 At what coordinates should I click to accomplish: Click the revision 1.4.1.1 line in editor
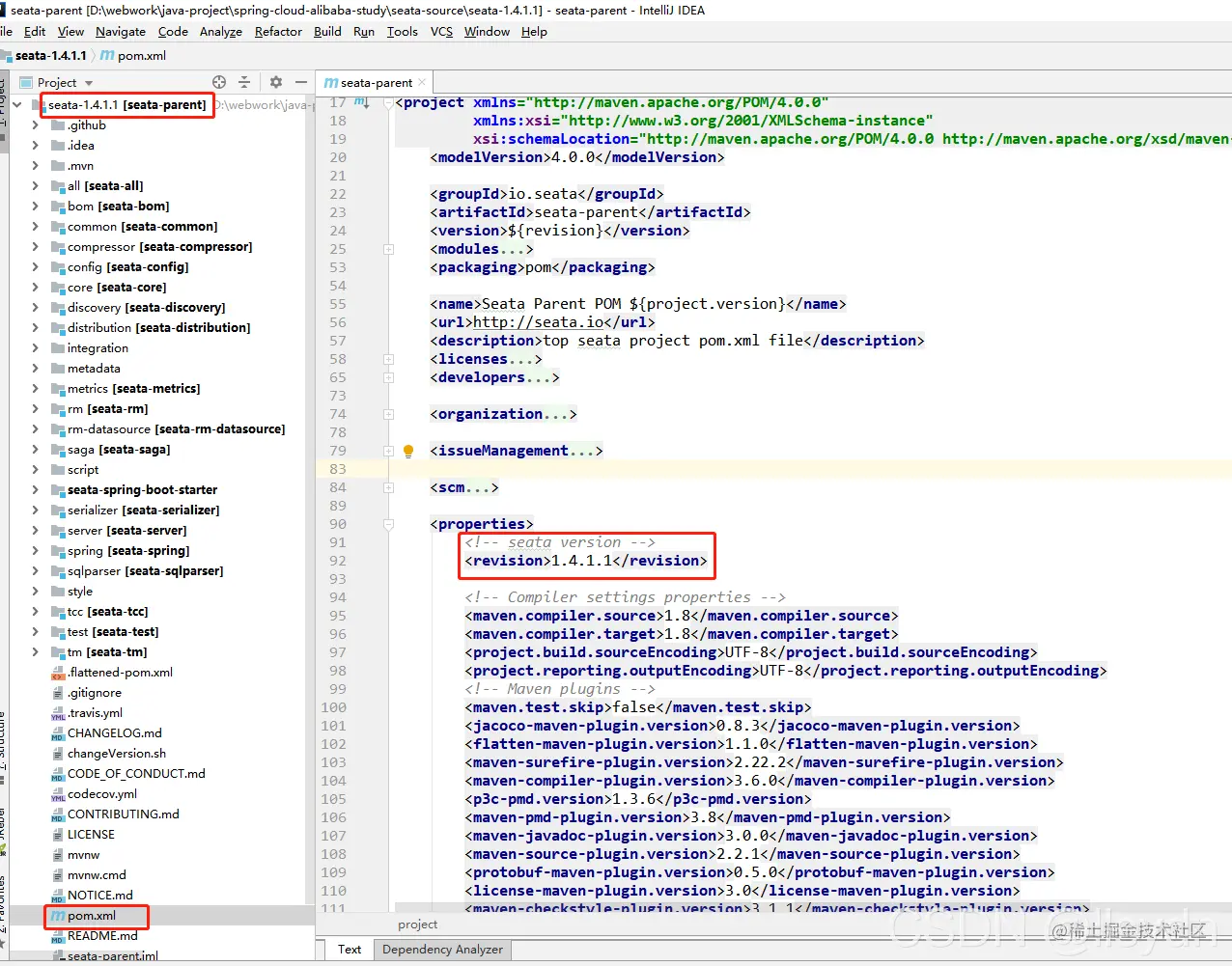586,561
